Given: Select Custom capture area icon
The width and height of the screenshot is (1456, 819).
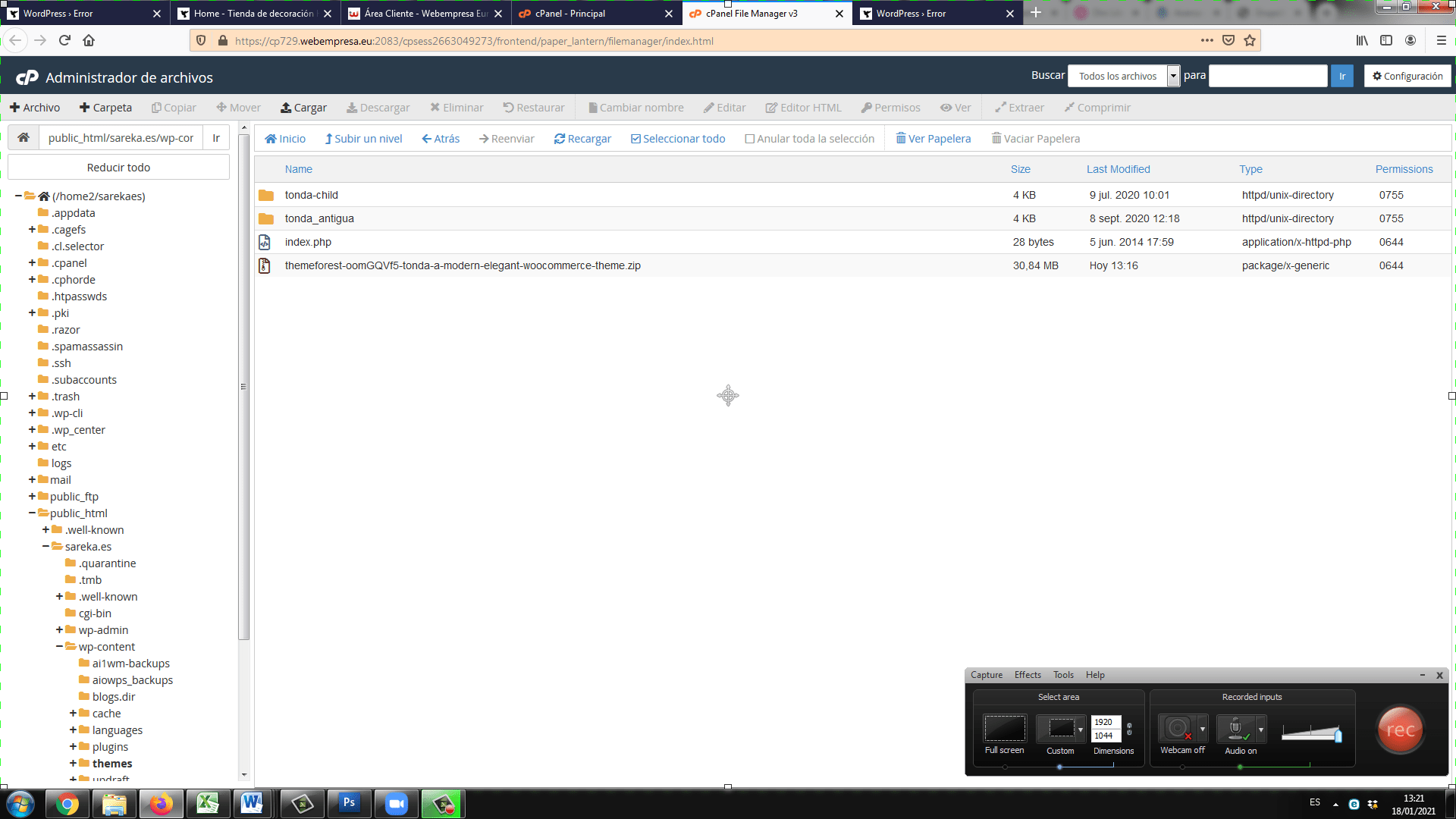Looking at the screenshot, I should [1061, 728].
